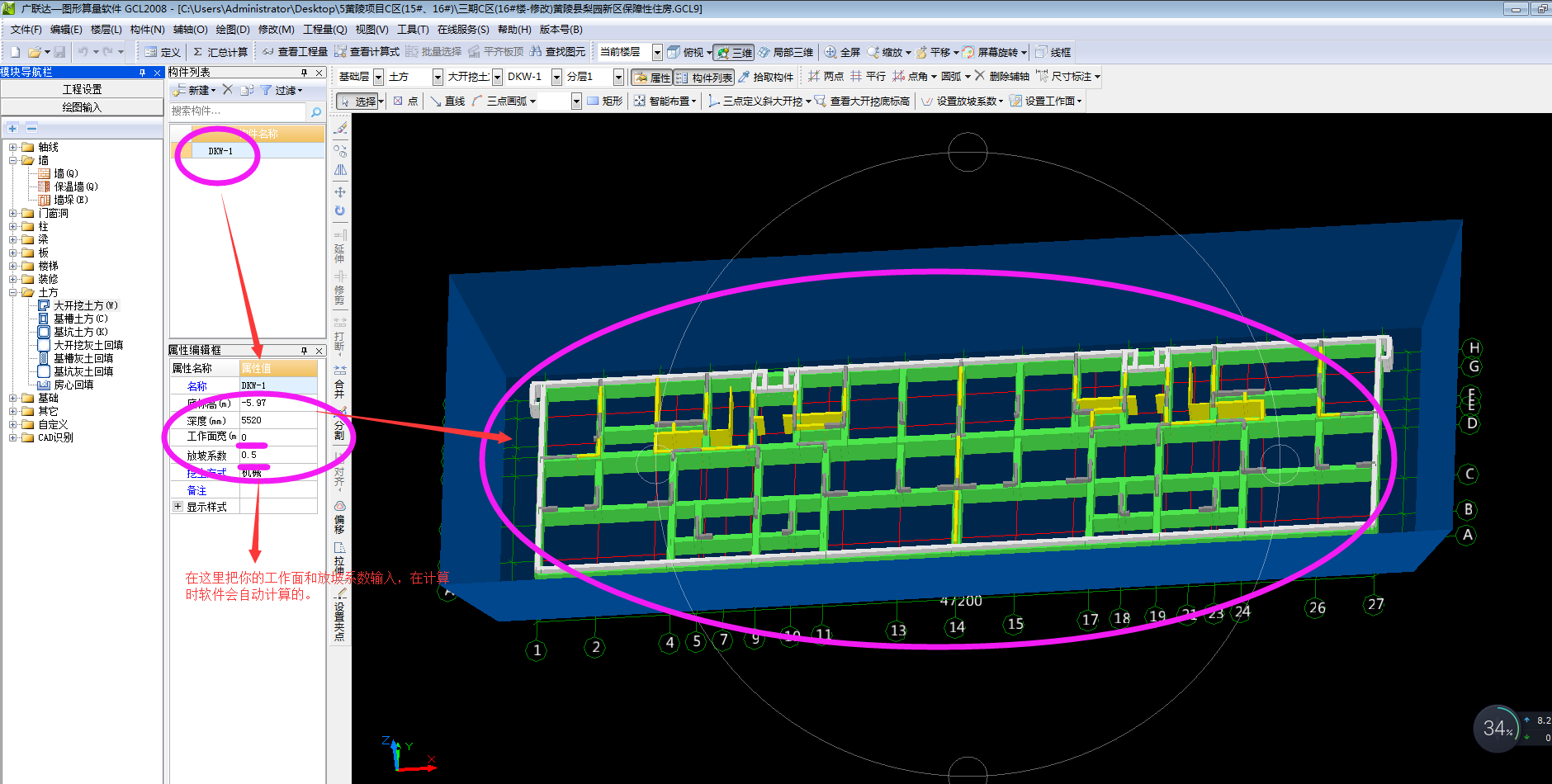
Task: Click 平行 parallel axis tool
Action: [868, 77]
